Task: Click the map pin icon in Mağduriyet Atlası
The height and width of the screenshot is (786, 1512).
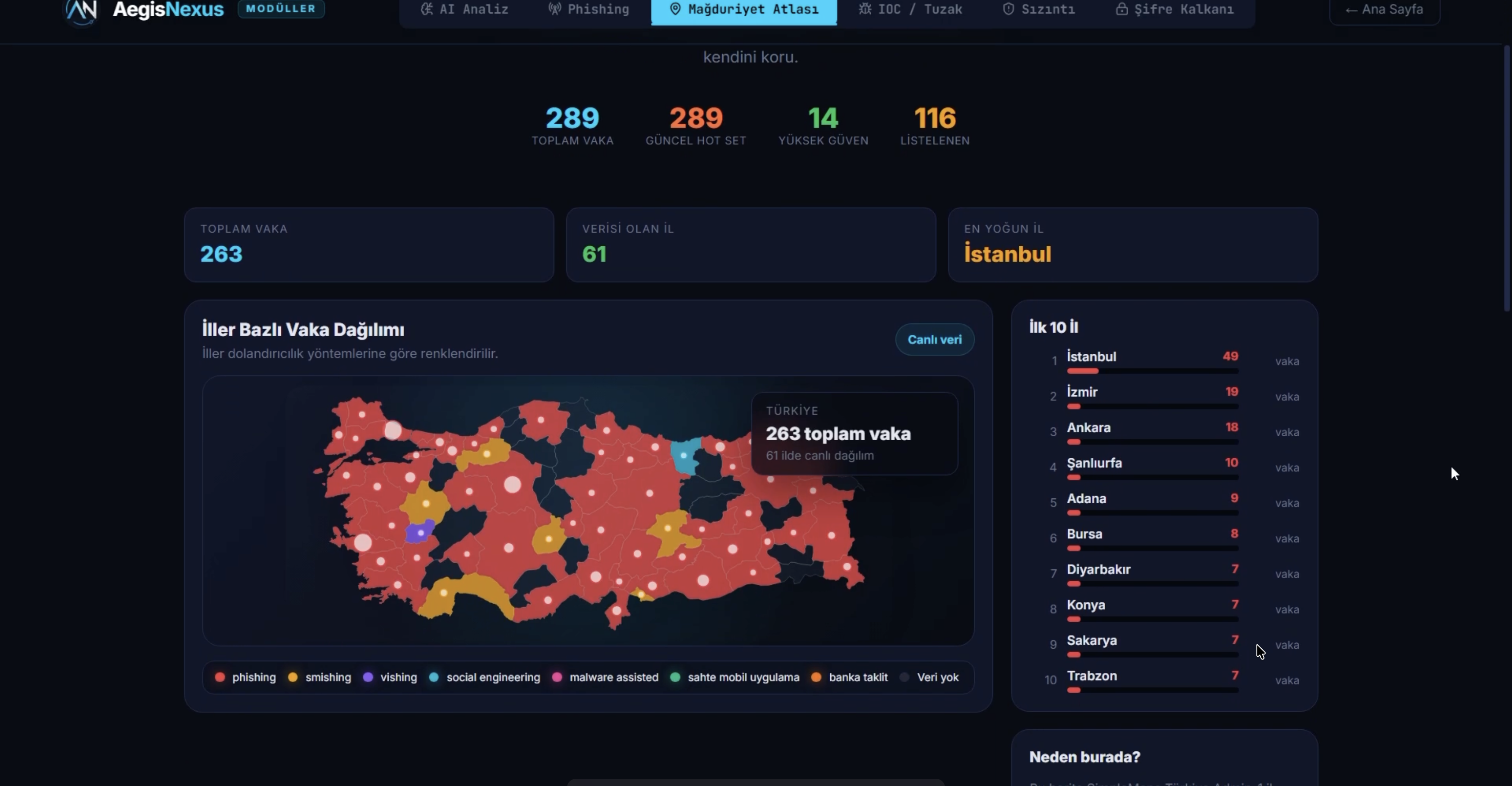Action: pyautogui.click(x=675, y=9)
